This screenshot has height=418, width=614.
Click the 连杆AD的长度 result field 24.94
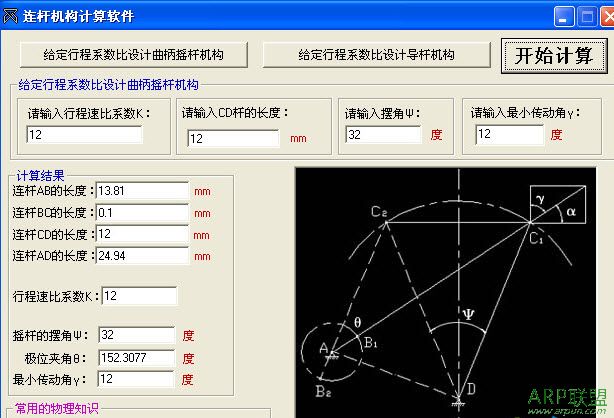pyautogui.click(x=142, y=256)
